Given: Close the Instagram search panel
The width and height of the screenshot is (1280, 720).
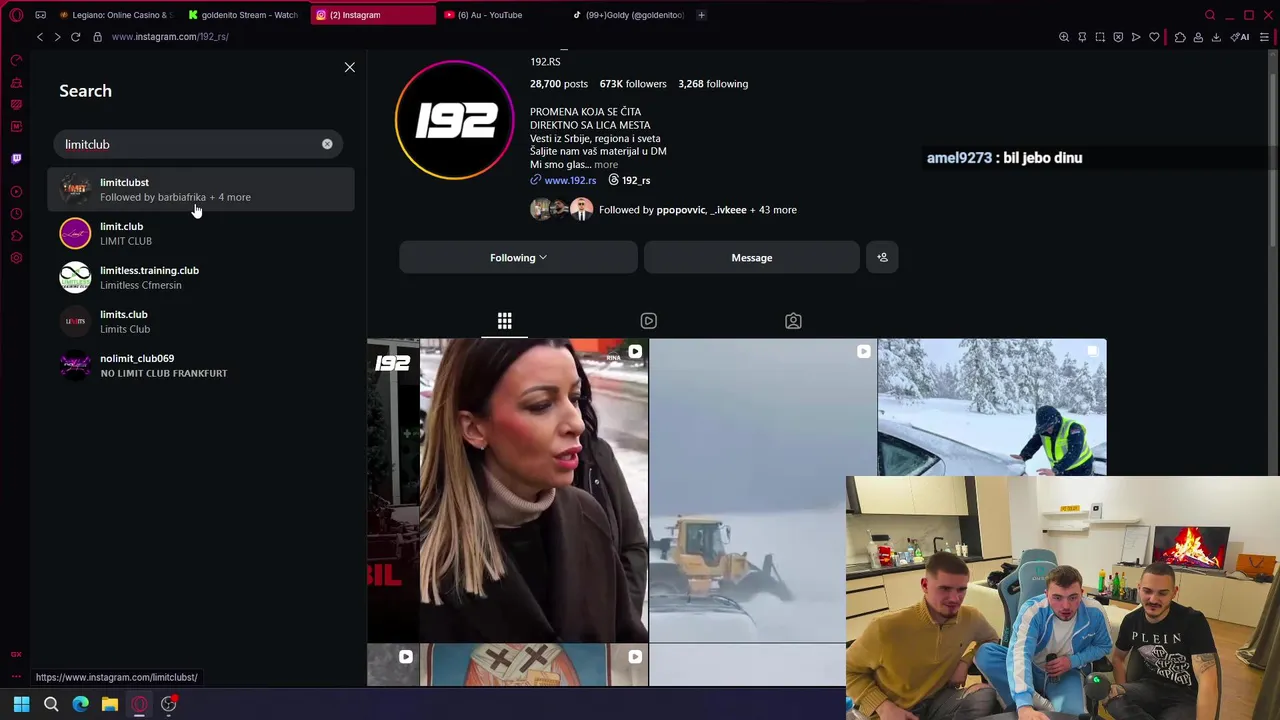Looking at the screenshot, I should pyautogui.click(x=349, y=67).
